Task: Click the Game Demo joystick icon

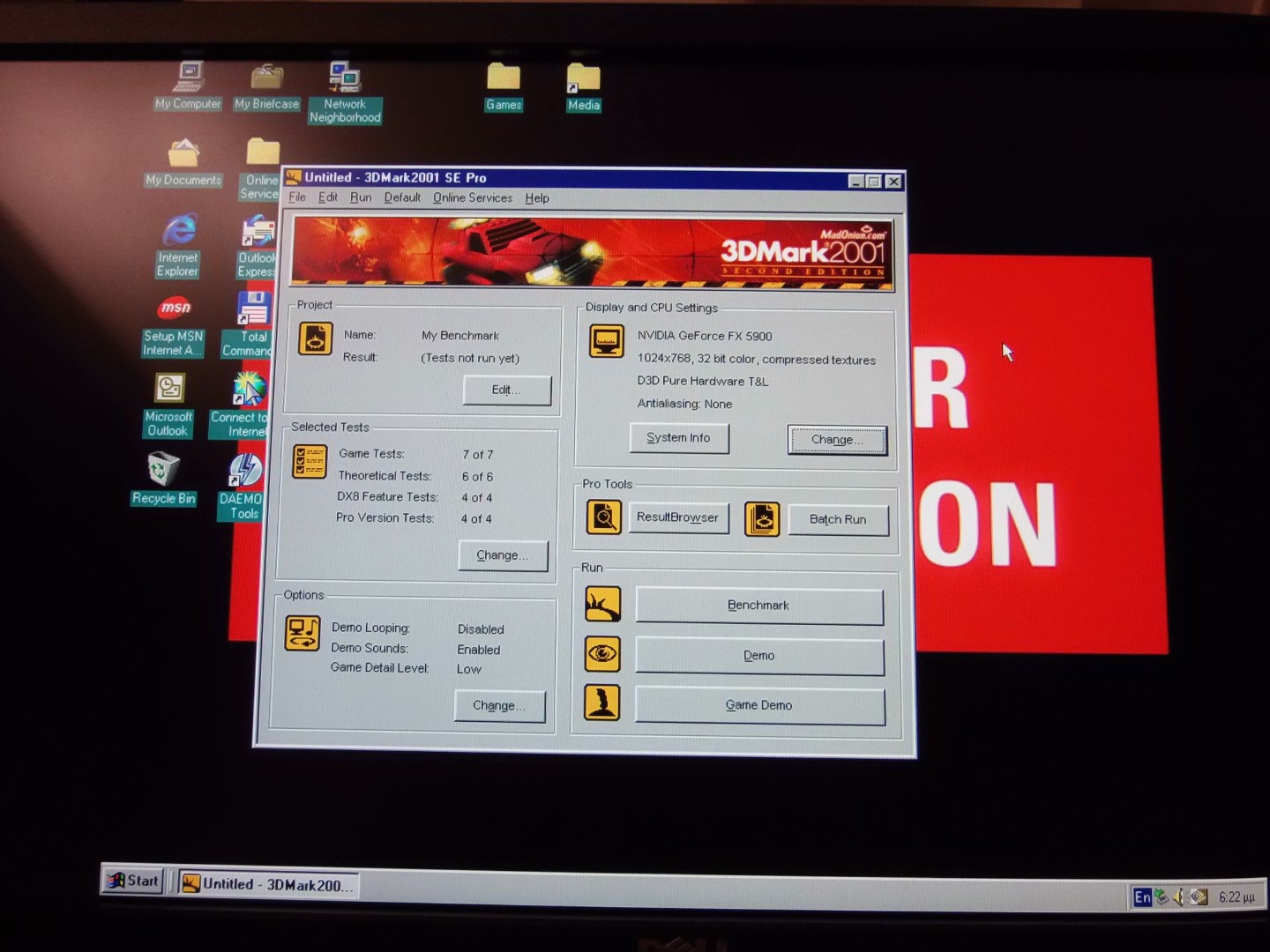Action: 602,703
